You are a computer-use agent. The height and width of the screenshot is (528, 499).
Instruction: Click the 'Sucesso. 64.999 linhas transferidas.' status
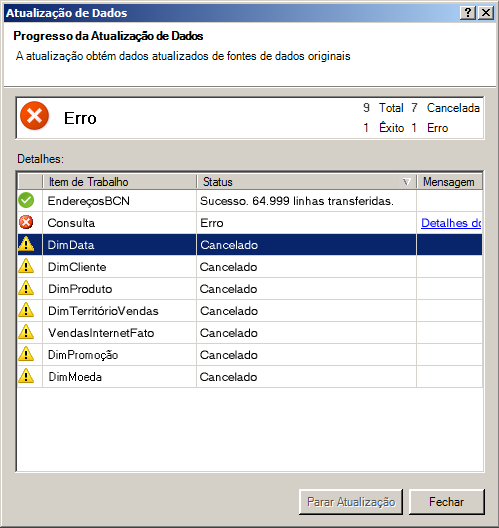[x=297, y=201]
